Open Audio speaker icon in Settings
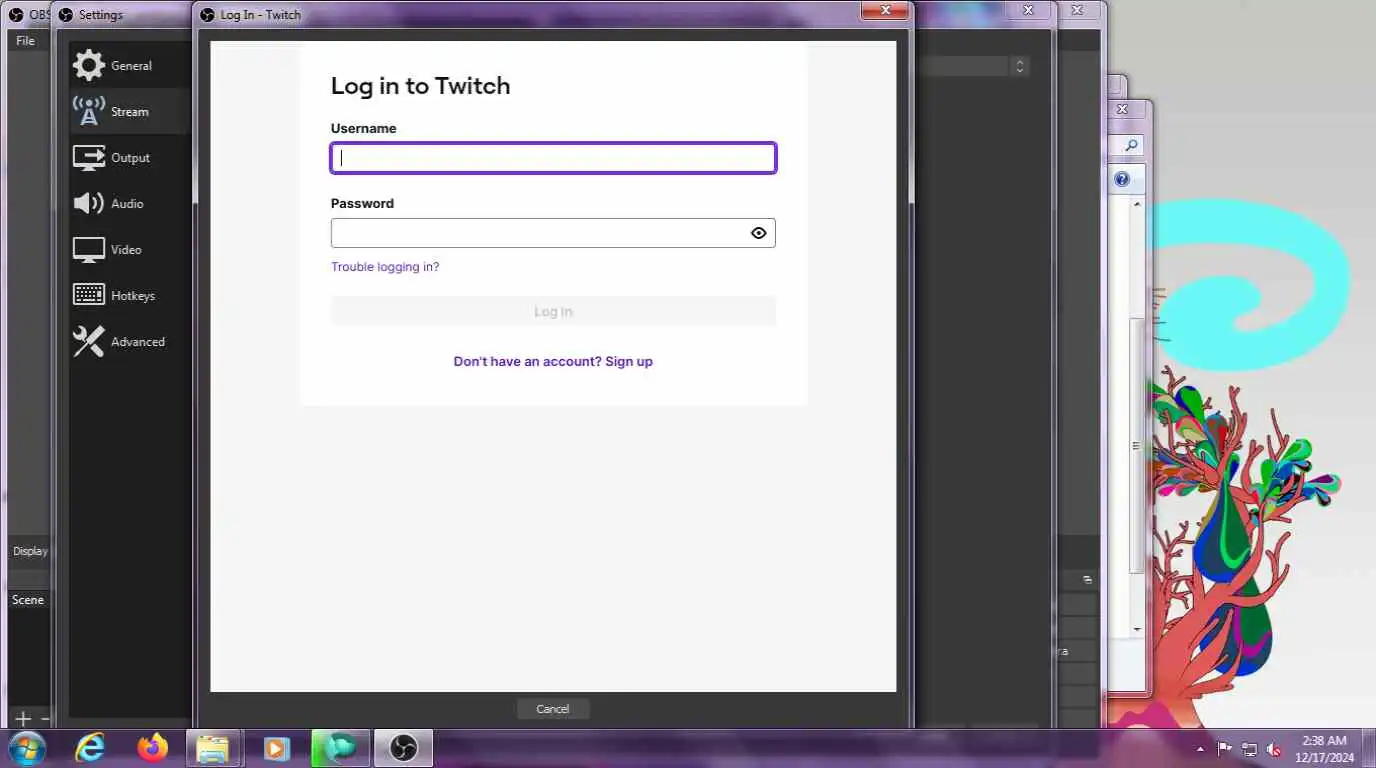Image resolution: width=1376 pixels, height=768 pixels. pyautogui.click(x=89, y=204)
